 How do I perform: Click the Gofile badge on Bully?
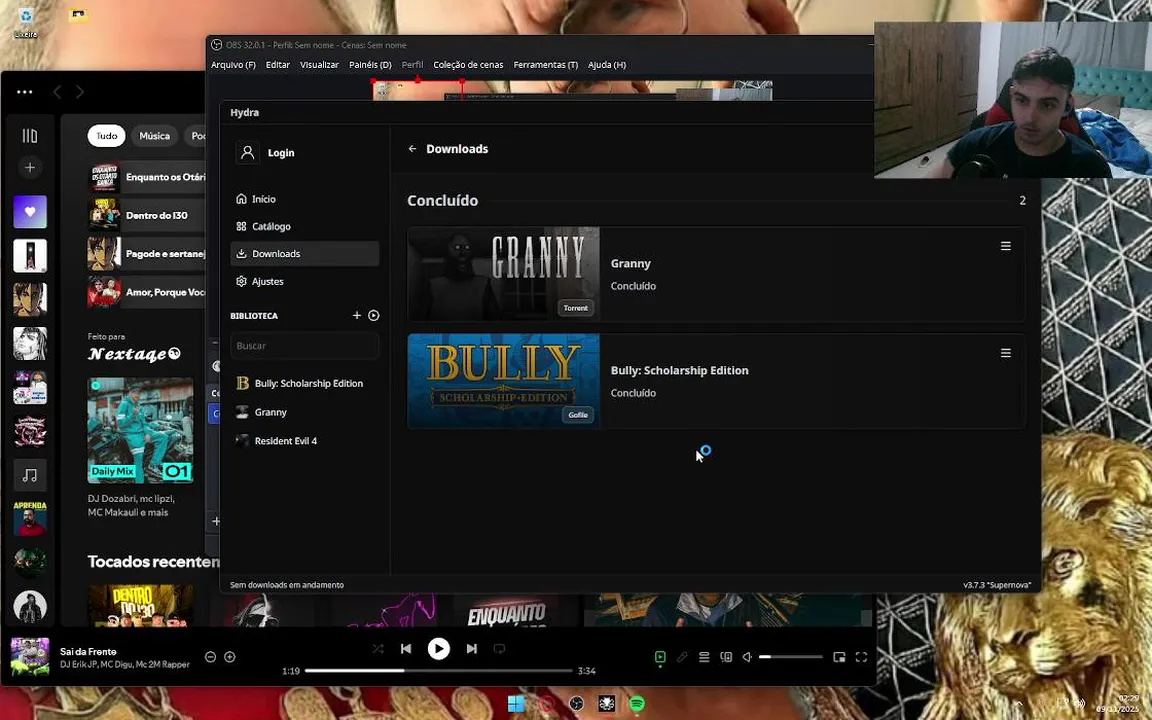pos(577,415)
